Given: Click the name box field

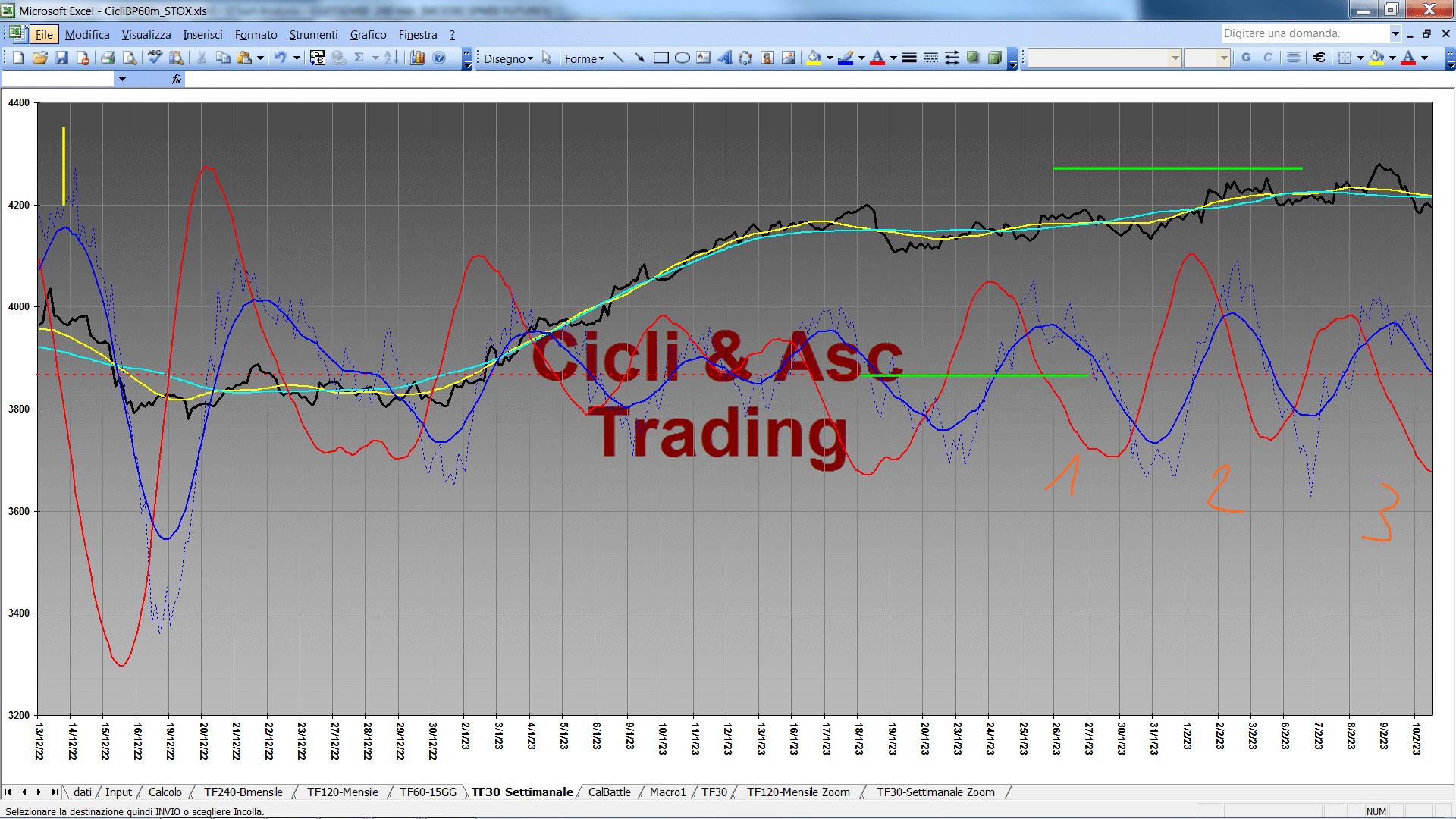Looking at the screenshot, I should [x=58, y=79].
